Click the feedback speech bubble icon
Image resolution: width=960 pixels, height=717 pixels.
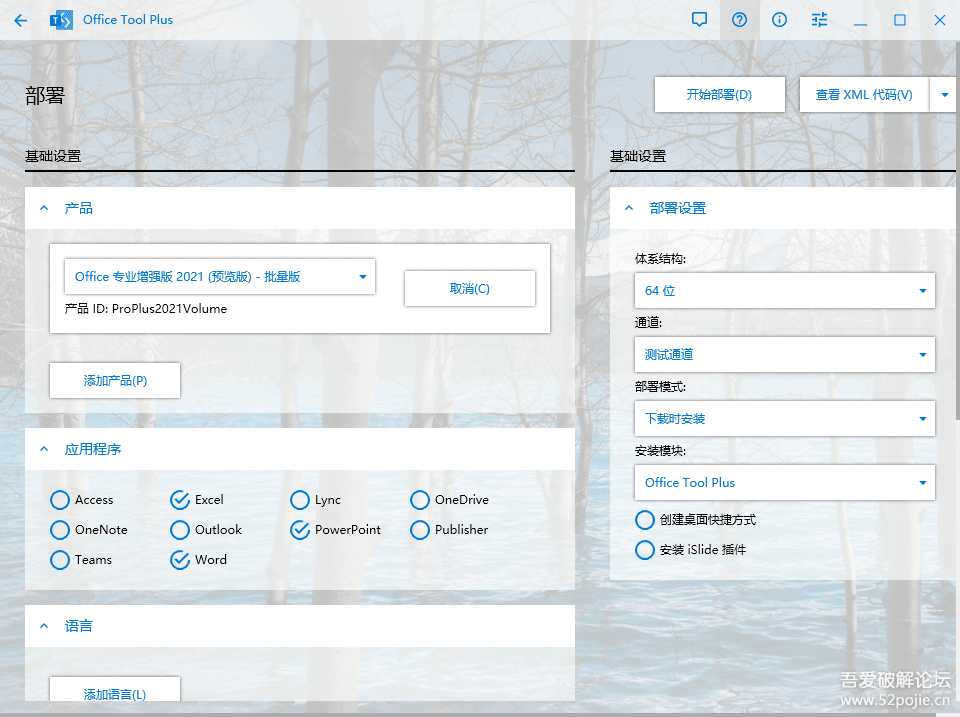click(x=699, y=19)
